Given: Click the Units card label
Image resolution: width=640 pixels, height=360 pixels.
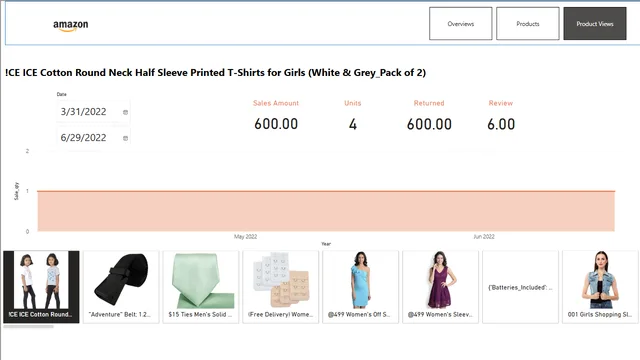Looking at the screenshot, I should [353, 103].
